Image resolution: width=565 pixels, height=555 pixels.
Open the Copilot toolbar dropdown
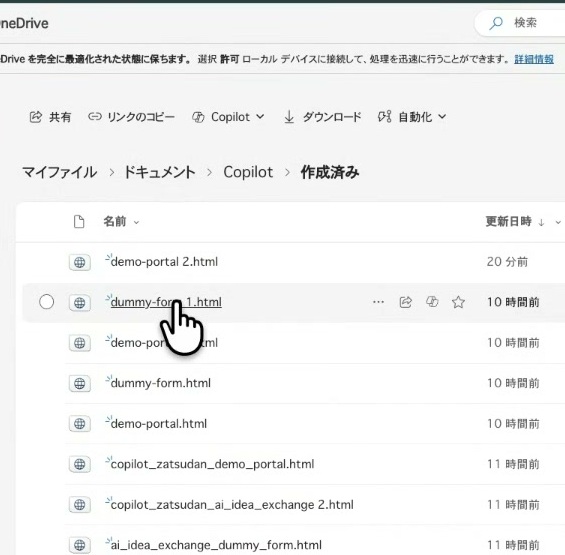228,117
